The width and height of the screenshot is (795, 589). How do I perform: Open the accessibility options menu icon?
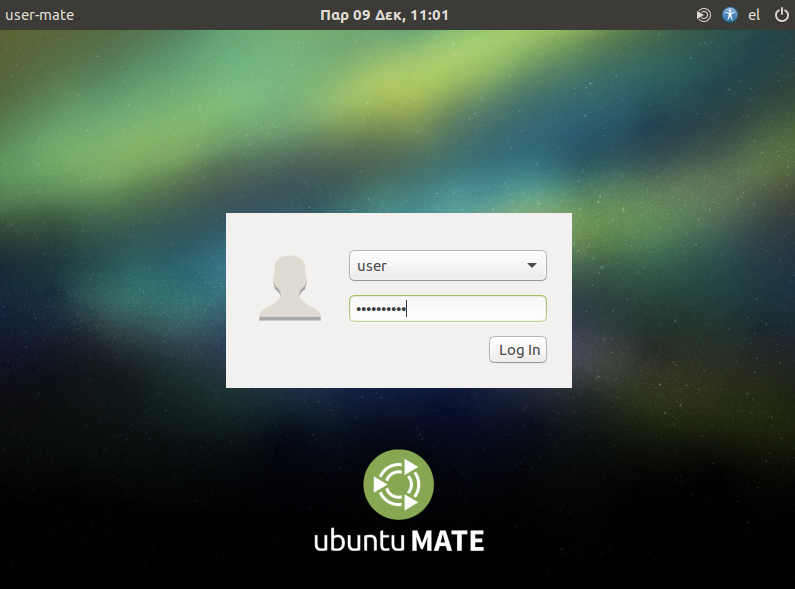730,15
